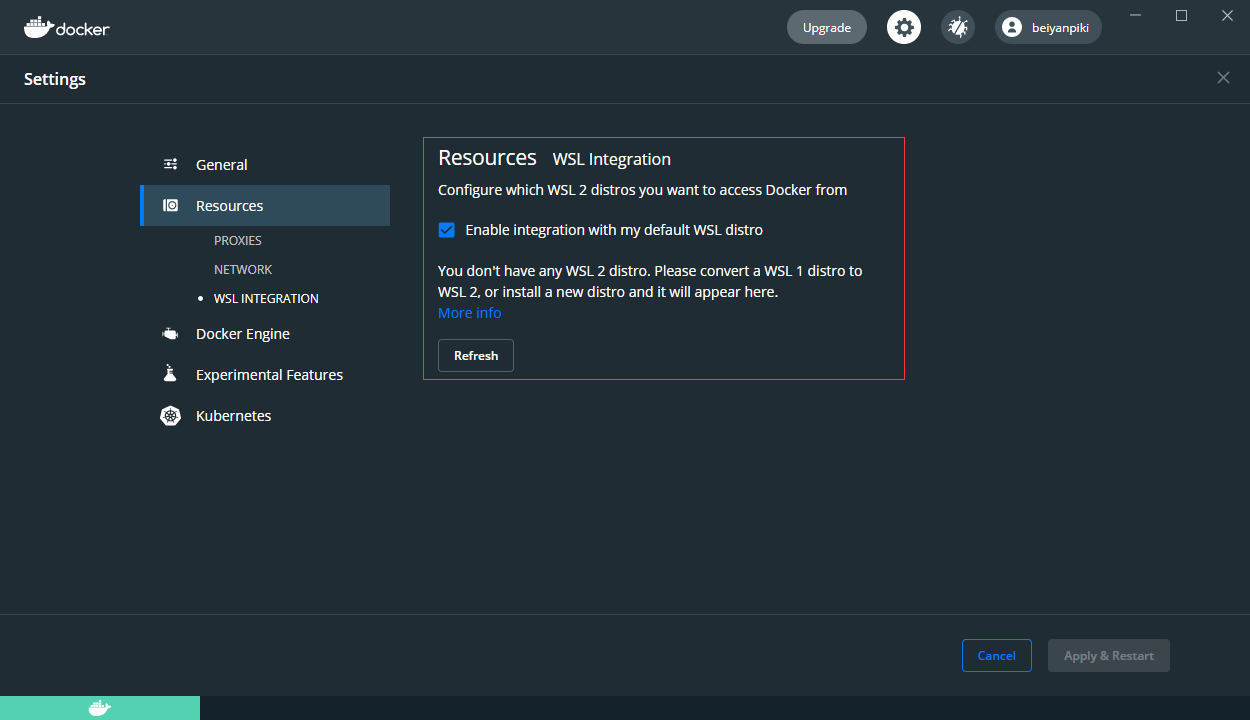
Task: Open the NETWORK sub-section
Action: tap(243, 269)
